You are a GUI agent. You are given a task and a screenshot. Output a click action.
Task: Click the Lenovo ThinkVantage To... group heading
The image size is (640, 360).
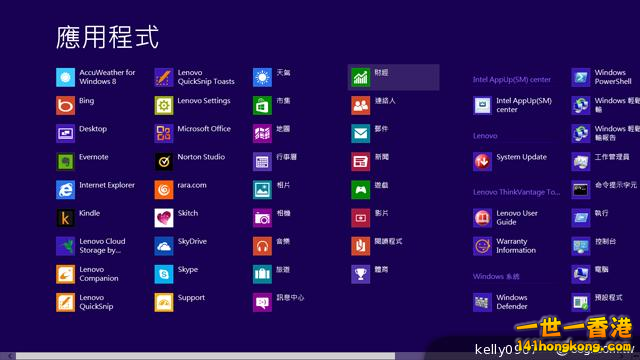517,192
